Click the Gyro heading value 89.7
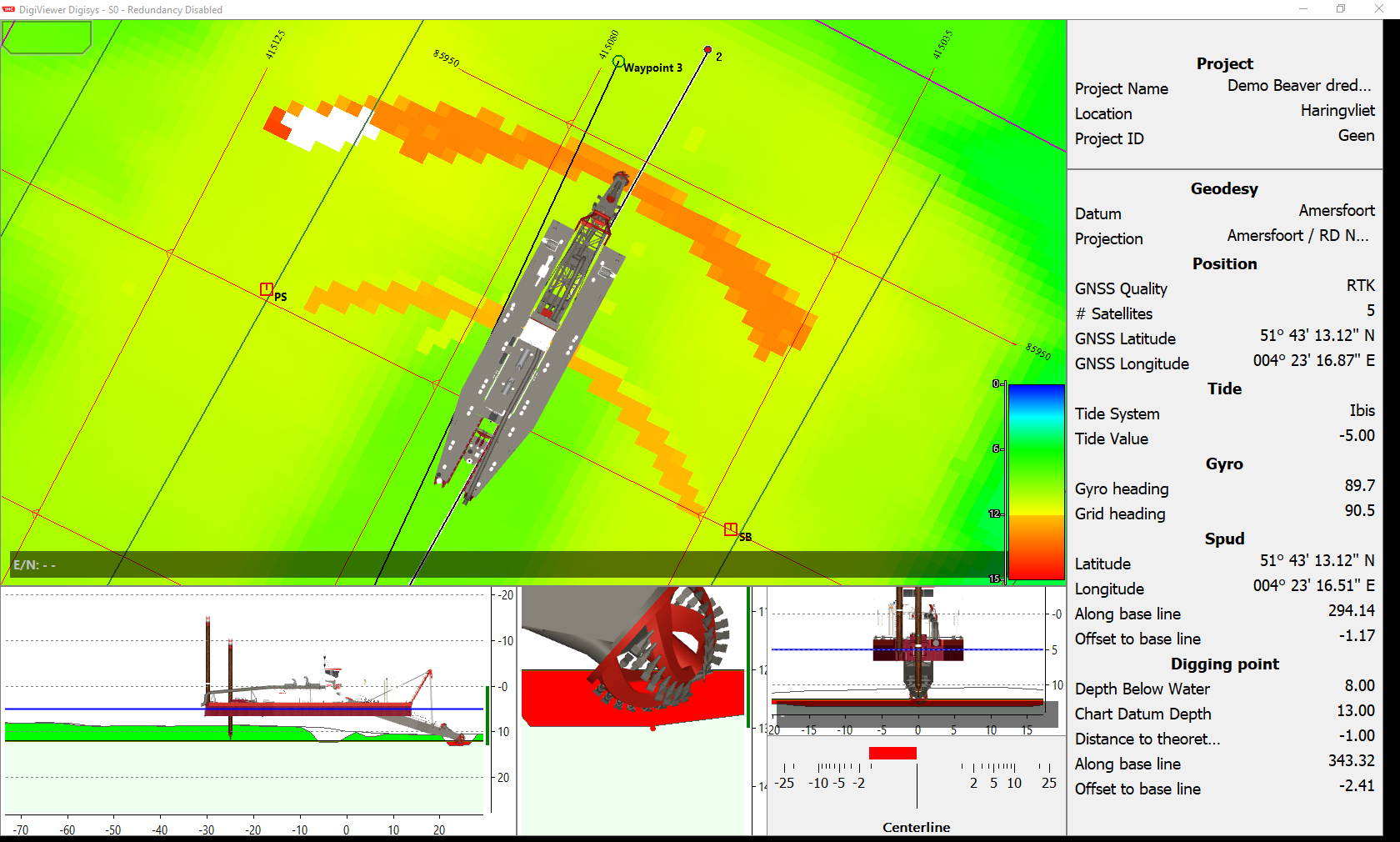 point(1359,486)
